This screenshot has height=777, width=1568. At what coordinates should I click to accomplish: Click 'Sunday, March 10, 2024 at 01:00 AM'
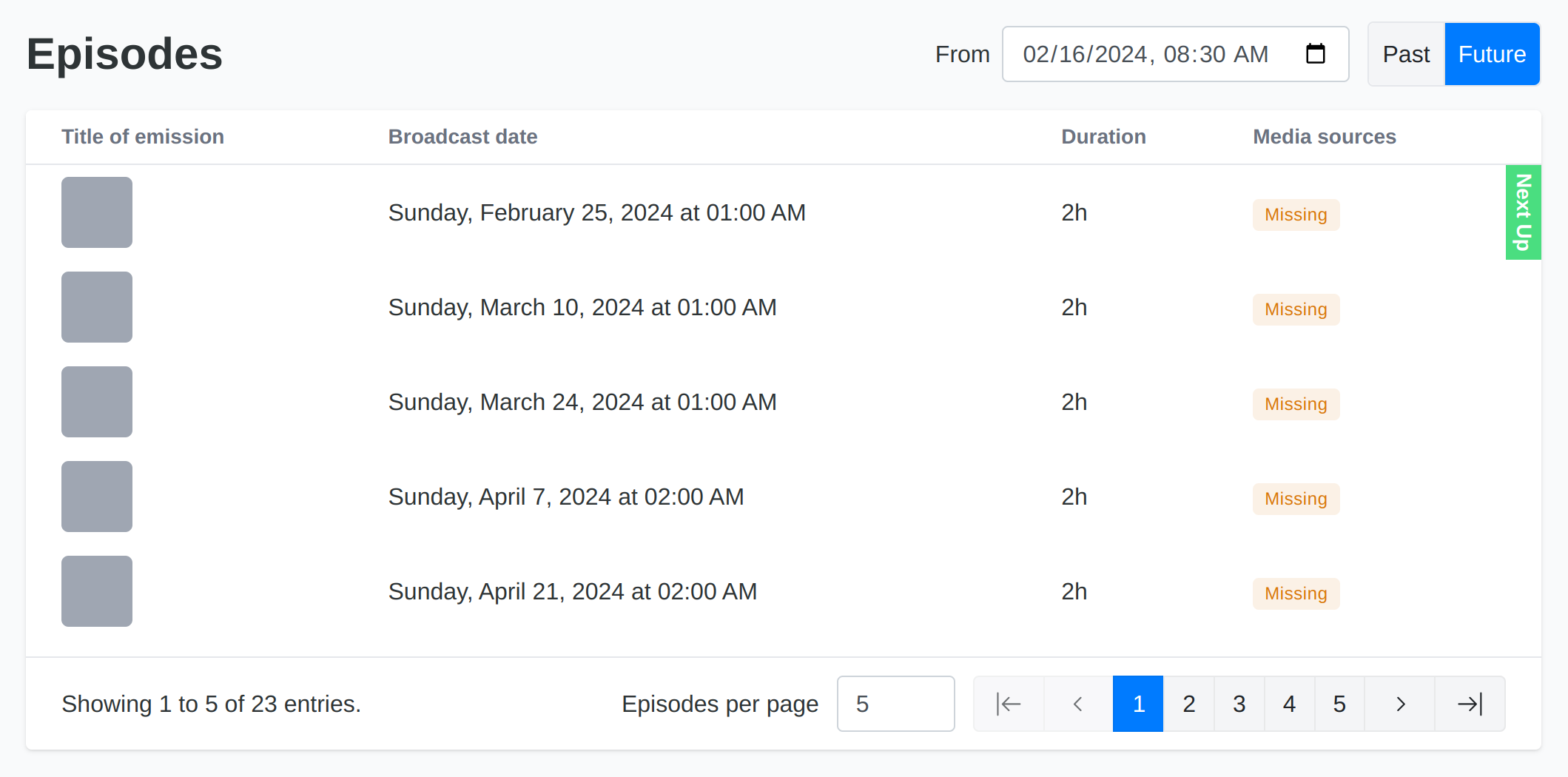582,307
